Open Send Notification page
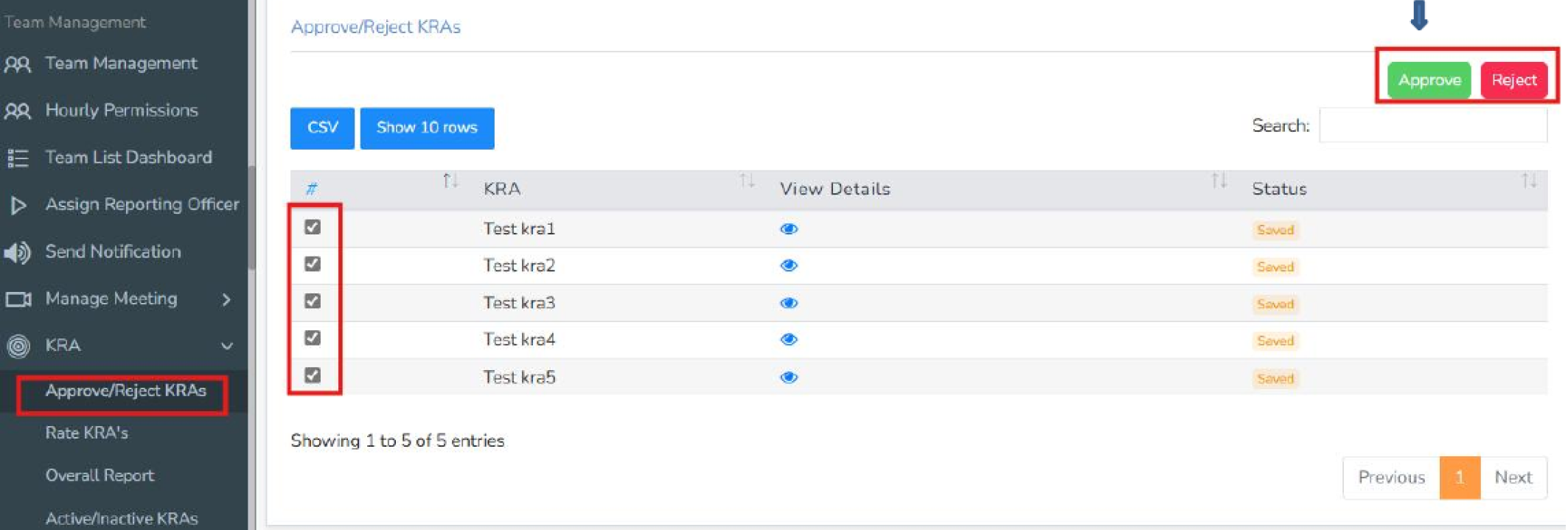This screenshot has height=530, width=1568. point(113,251)
